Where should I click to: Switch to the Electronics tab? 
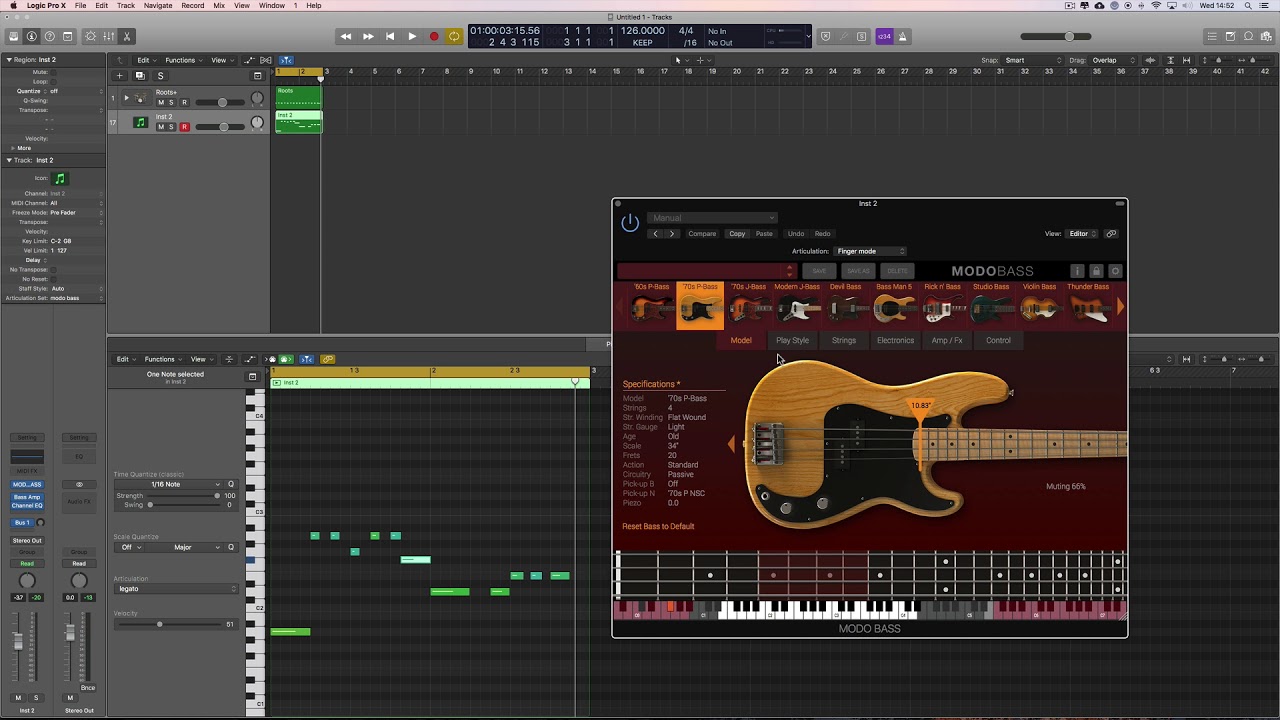tap(895, 340)
